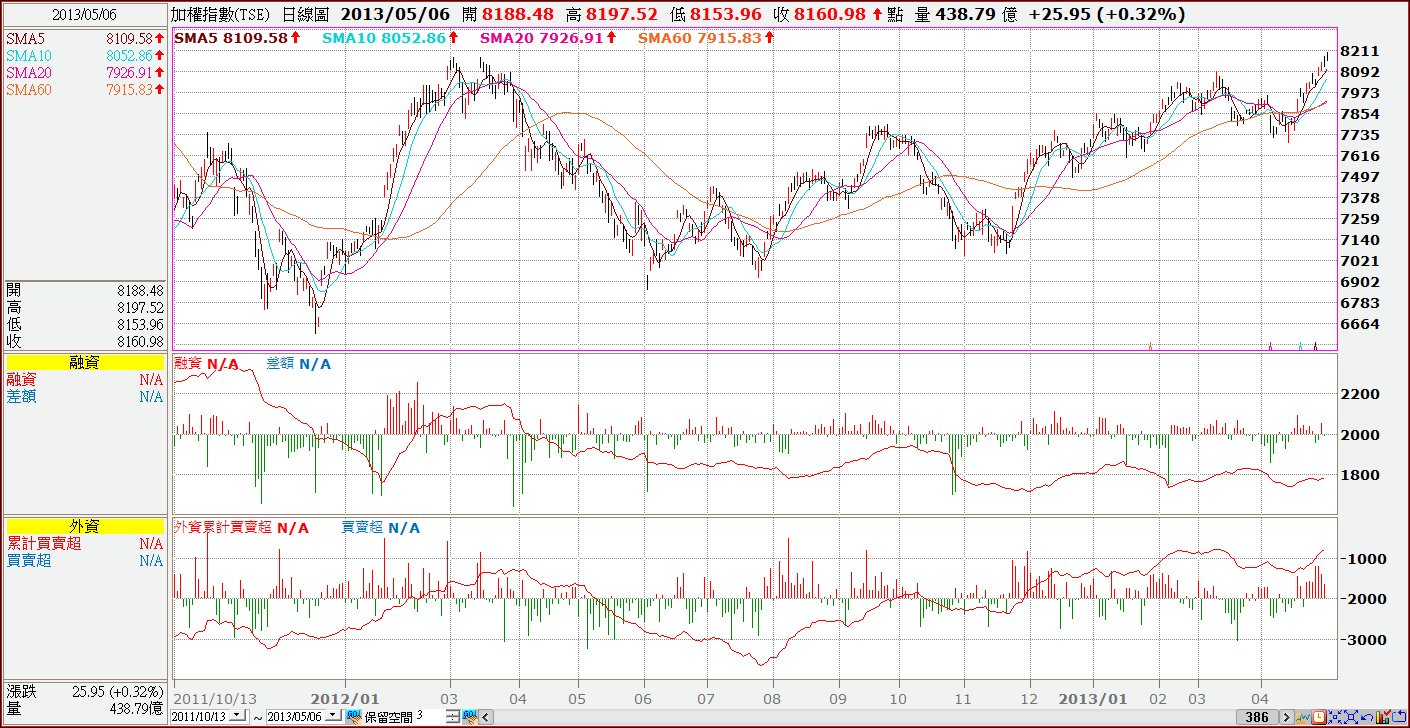1410x728 pixels.
Task: Click the 買賣超 N/A row in left panel
Action: pyautogui.click(x=84, y=560)
